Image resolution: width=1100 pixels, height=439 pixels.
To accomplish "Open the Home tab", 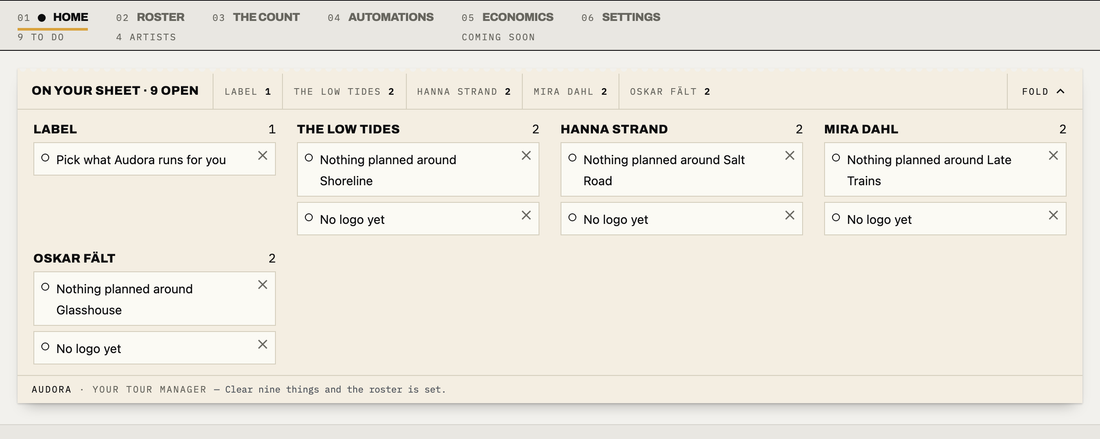I will (x=53, y=18).
